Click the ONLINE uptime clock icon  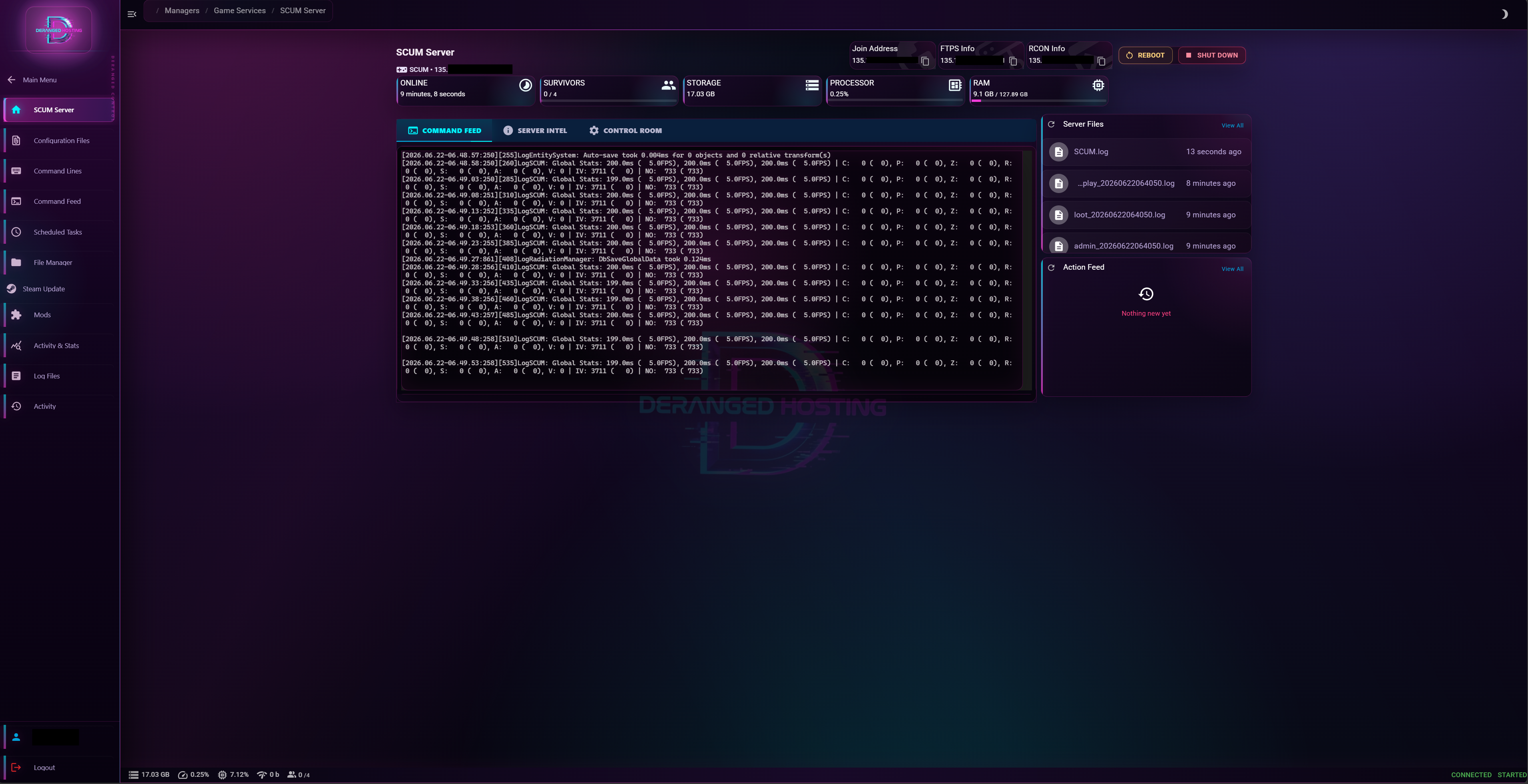pyautogui.click(x=525, y=86)
